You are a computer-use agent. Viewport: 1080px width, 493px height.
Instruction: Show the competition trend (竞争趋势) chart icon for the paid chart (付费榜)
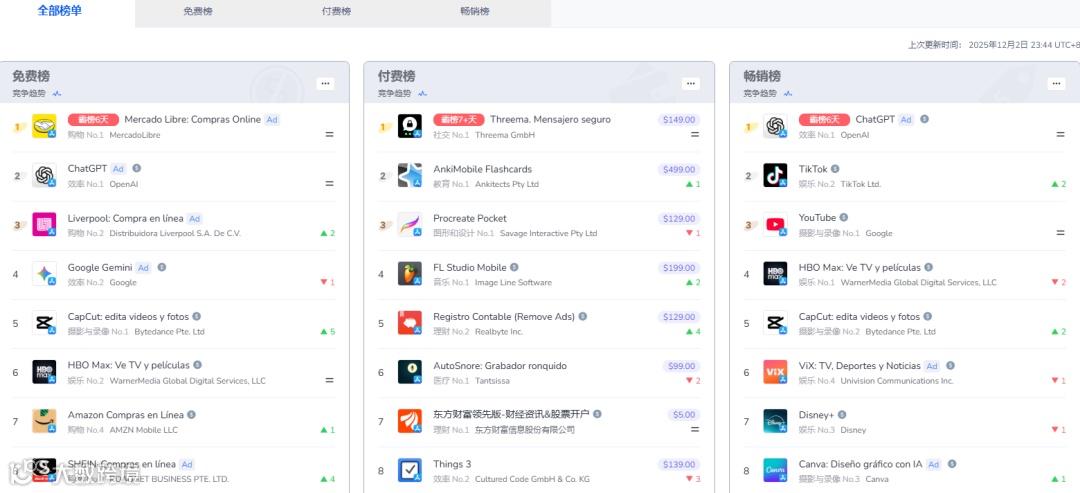tap(423, 94)
